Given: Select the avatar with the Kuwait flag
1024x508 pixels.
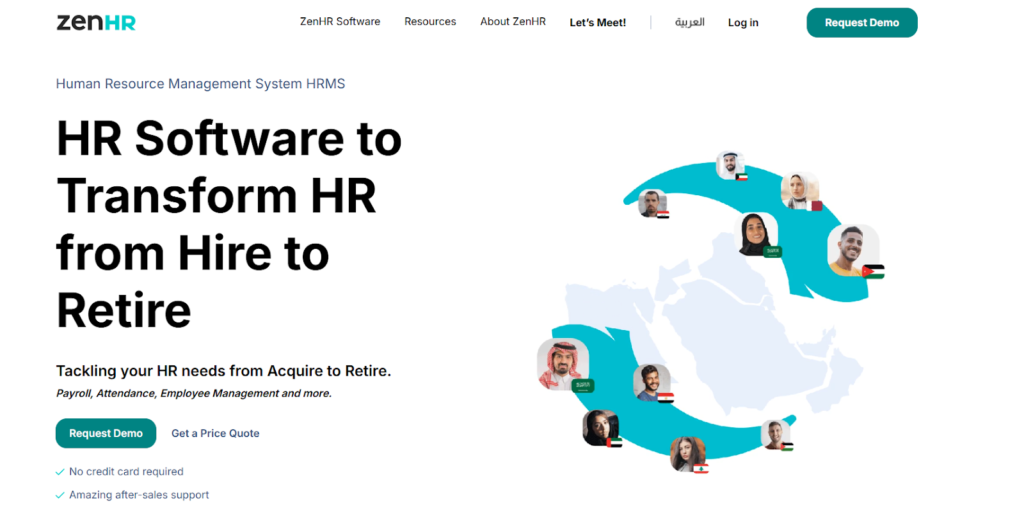Looking at the screenshot, I should tap(730, 165).
